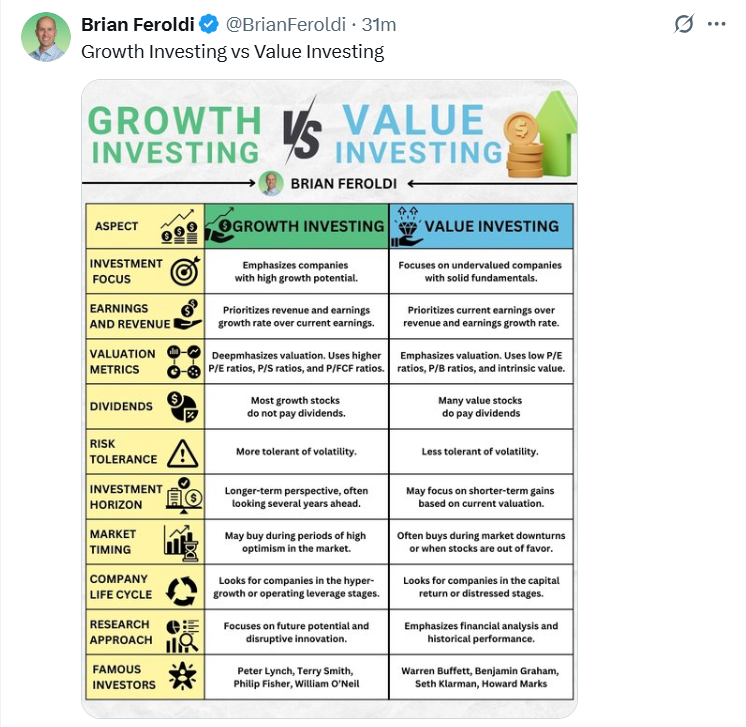The image size is (746, 727).
Task: Open the Grok explain post icon
Action: click(684, 24)
